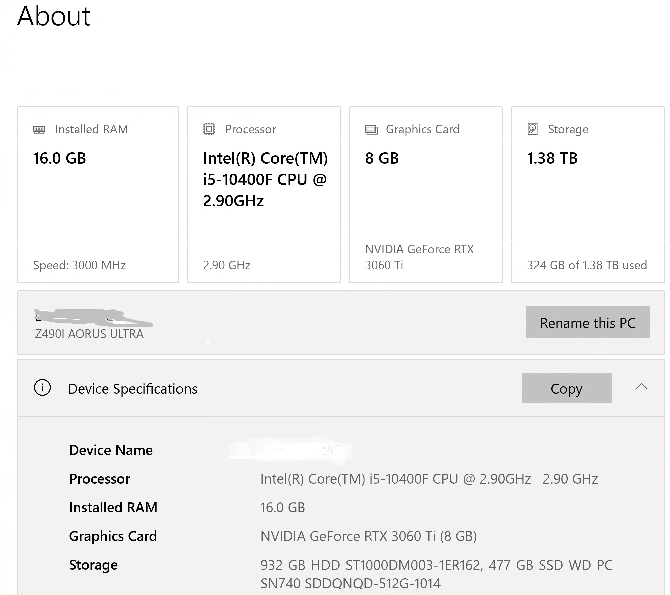Click the About page heading
Screen dimensions: 670x595
[x=54, y=17]
